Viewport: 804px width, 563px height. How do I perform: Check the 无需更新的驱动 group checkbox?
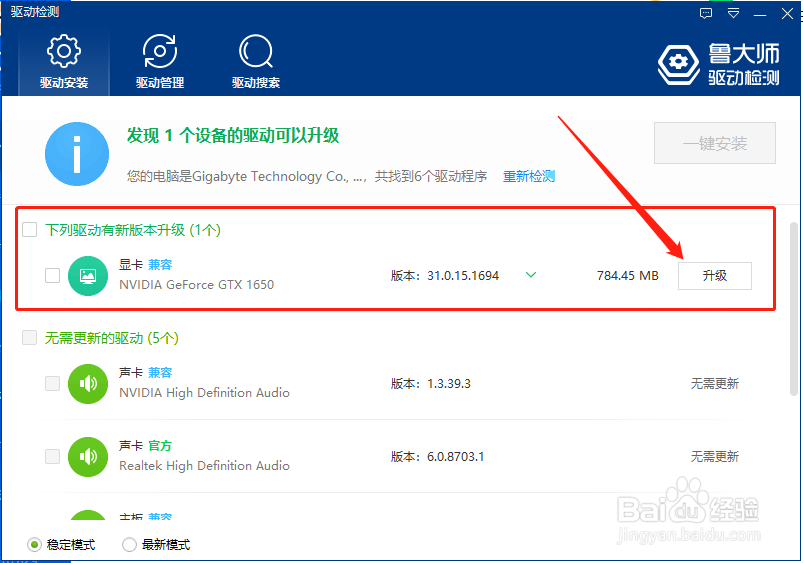click(x=30, y=338)
